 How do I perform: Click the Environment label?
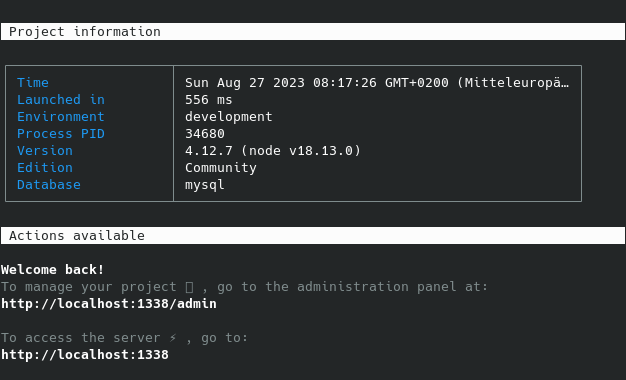pyautogui.click(x=61, y=117)
